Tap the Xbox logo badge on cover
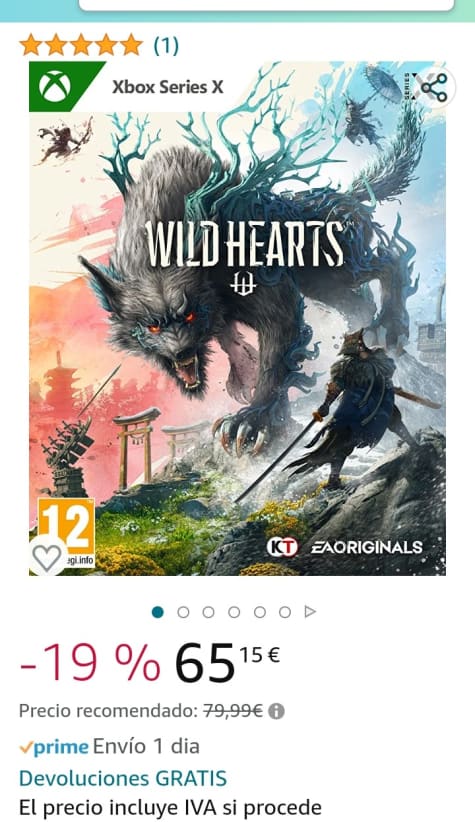 pyautogui.click(x=55, y=86)
